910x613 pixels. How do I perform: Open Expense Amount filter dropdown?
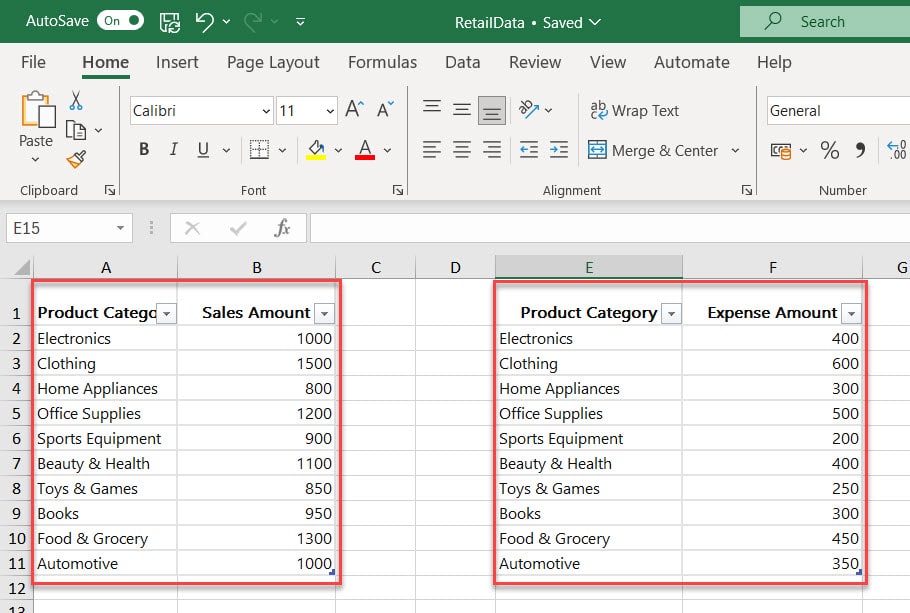click(x=851, y=313)
